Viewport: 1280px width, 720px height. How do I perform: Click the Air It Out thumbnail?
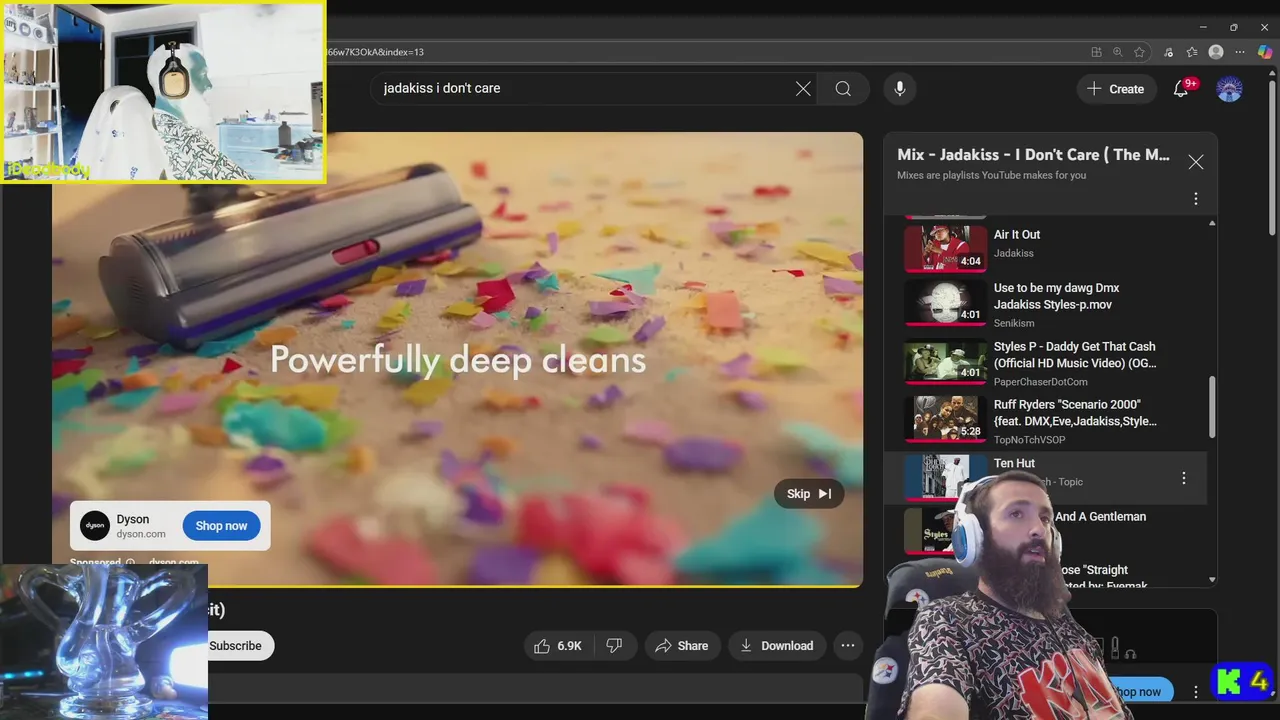(945, 248)
